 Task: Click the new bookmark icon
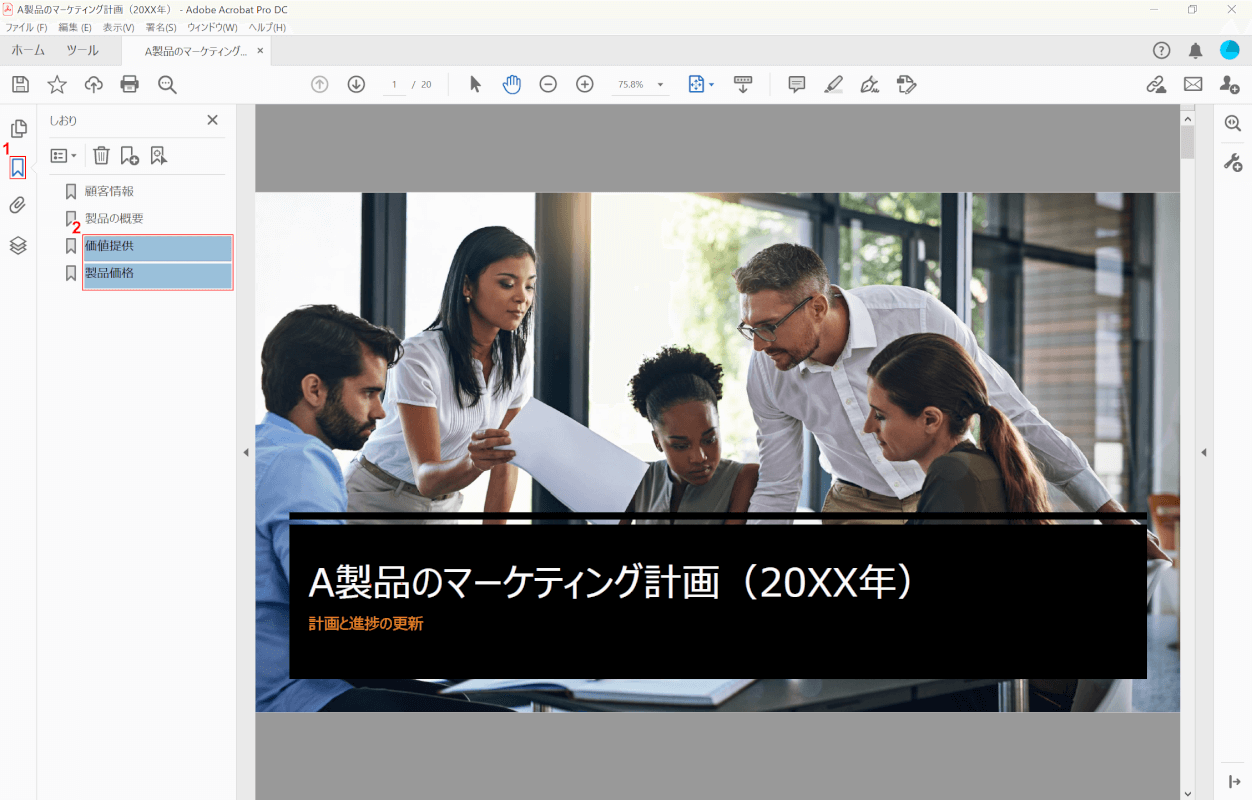tap(129, 155)
